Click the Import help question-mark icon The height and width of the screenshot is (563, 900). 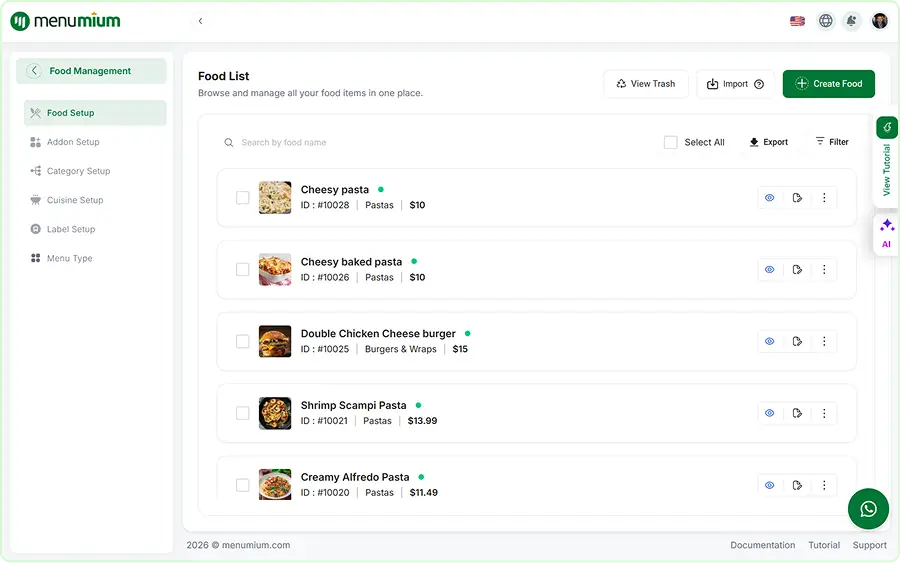pos(759,84)
